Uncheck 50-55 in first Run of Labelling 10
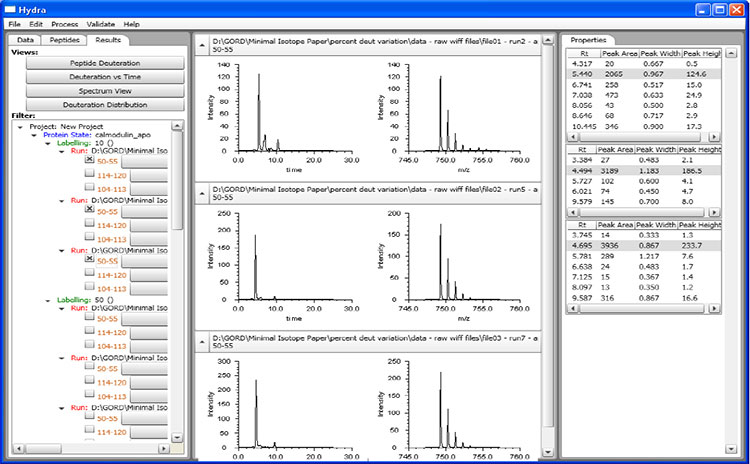Screen dimensions: 750x464 point(89,159)
